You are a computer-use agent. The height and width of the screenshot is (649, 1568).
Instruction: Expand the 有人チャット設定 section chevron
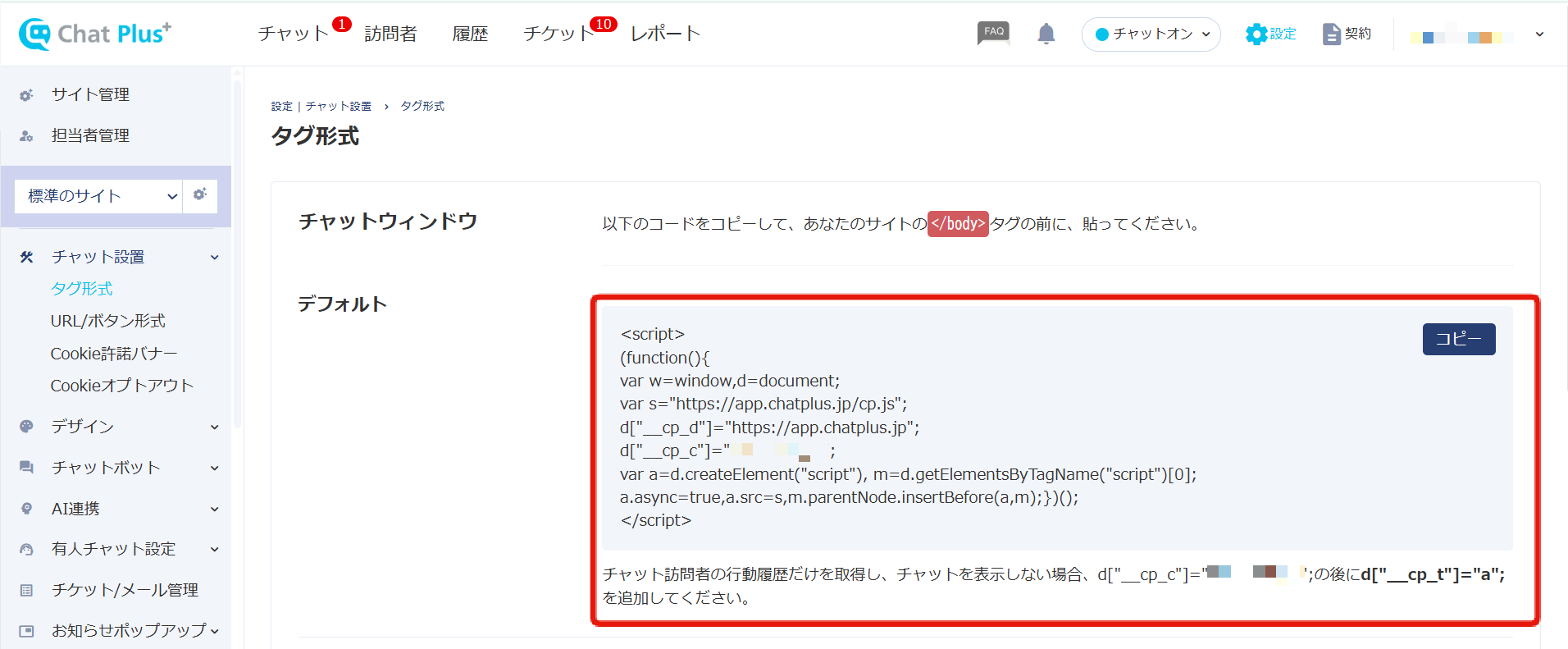click(215, 549)
